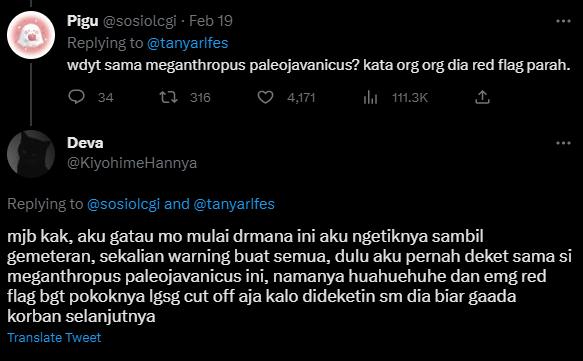583x361 pixels.
Task: Open three-dot menu on Deva's tweet
Action: [563, 143]
